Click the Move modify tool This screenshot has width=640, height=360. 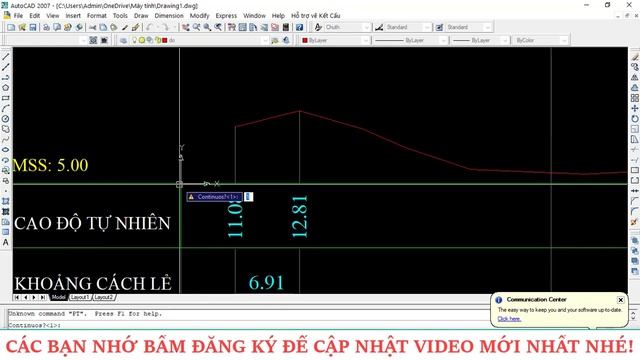click(634, 108)
